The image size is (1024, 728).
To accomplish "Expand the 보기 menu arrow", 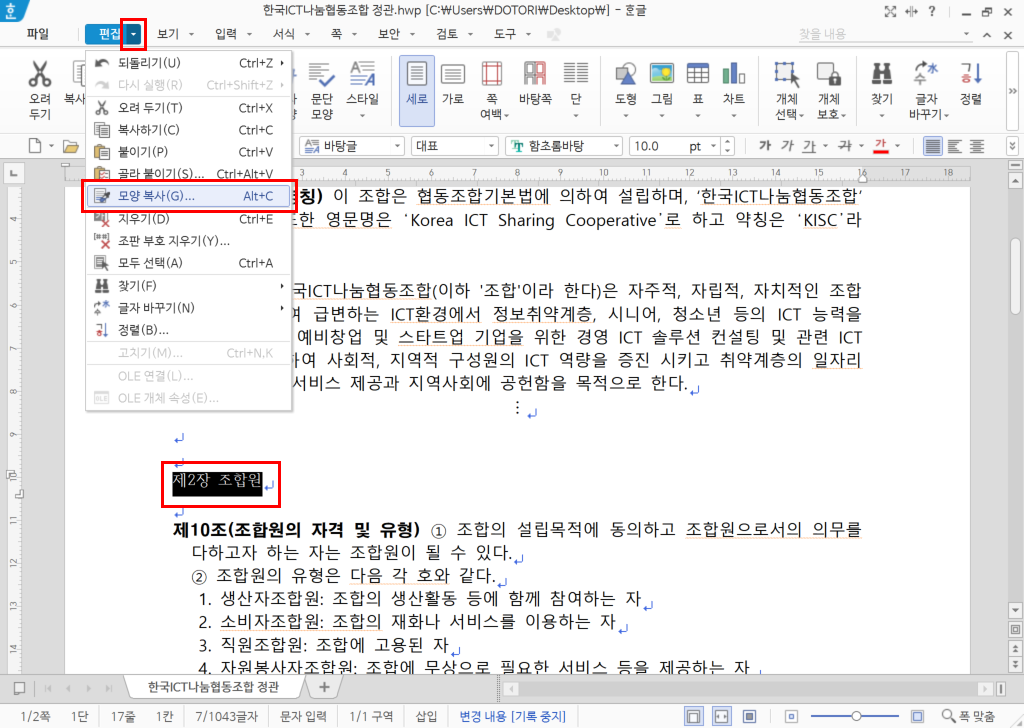I will [191, 34].
